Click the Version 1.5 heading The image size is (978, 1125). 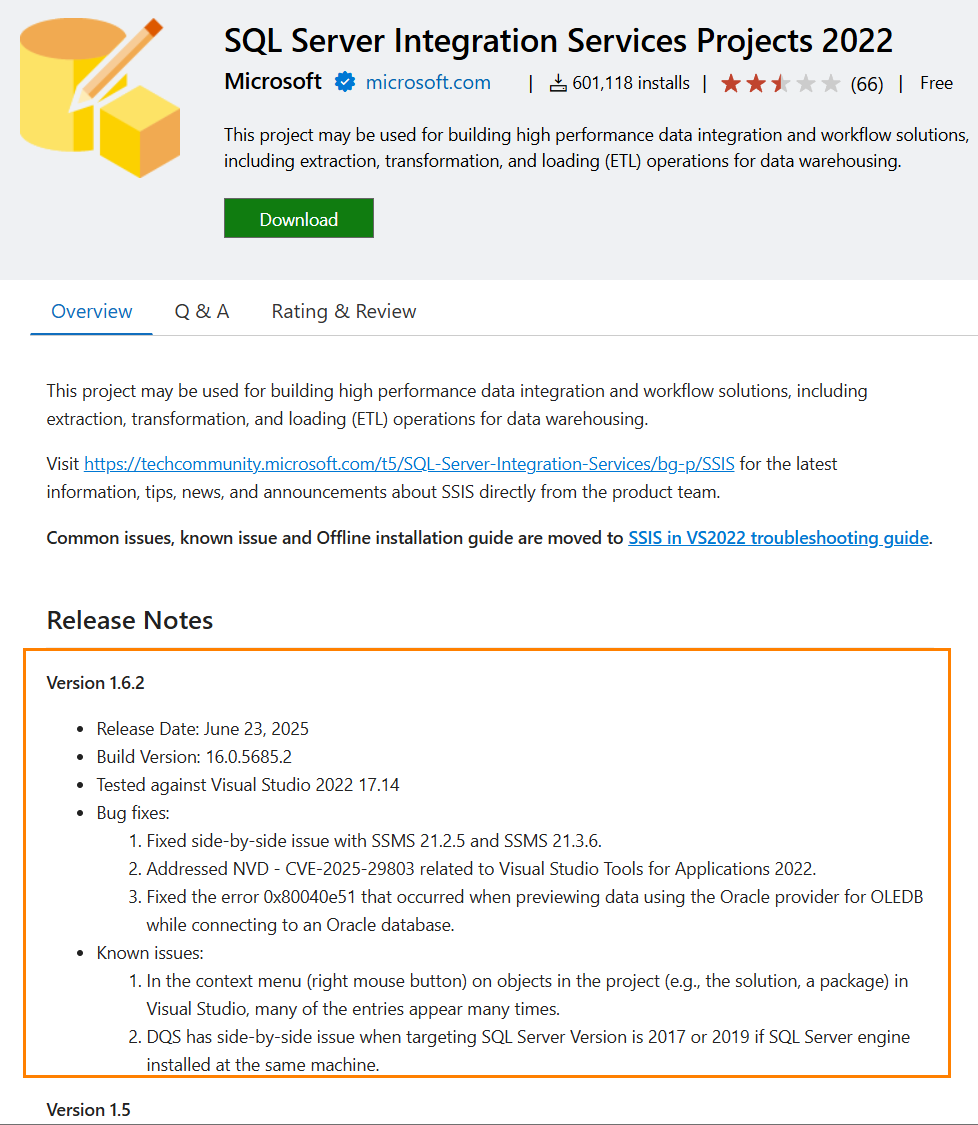[x=88, y=1110]
